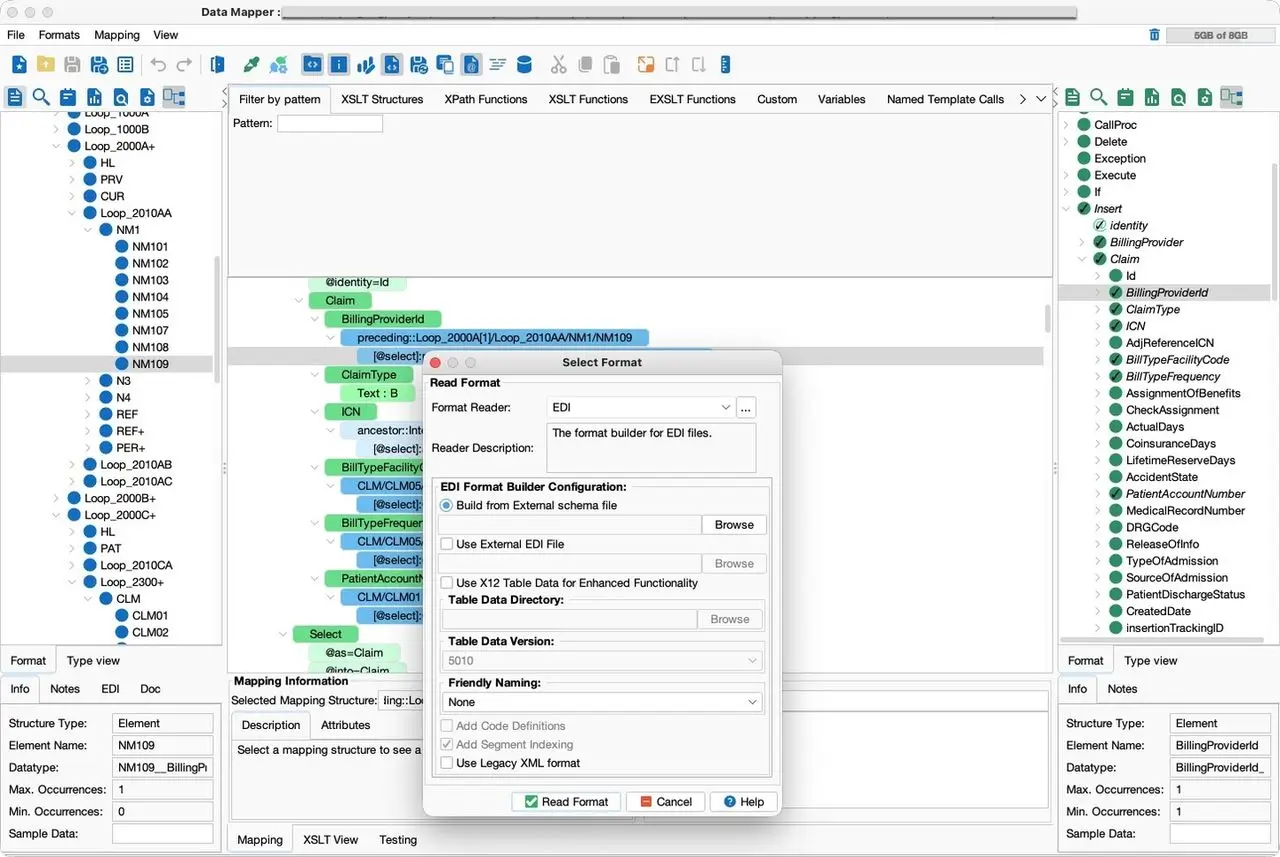Click the blue vertical bar icon ending the toolbar
The height and width of the screenshot is (857, 1280).
click(x=725, y=65)
